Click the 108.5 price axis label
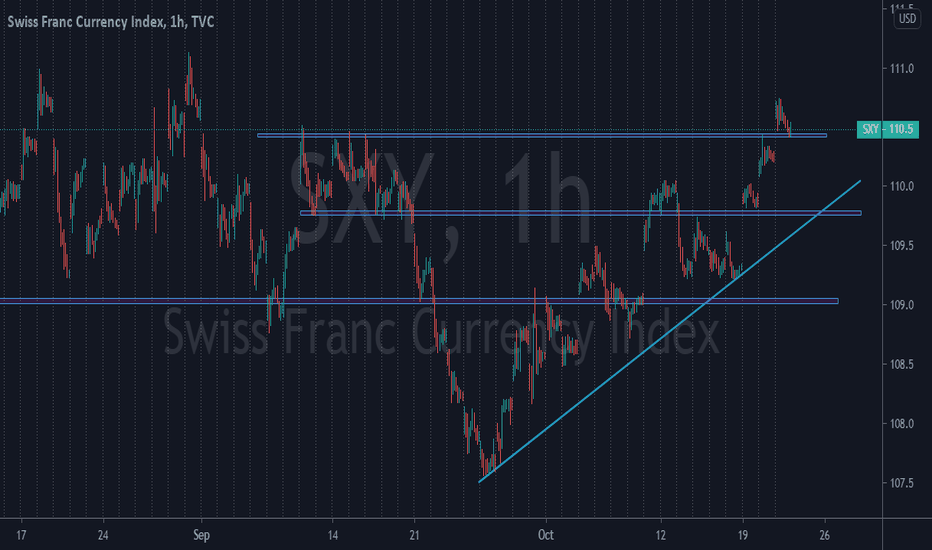 tap(902, 364)
